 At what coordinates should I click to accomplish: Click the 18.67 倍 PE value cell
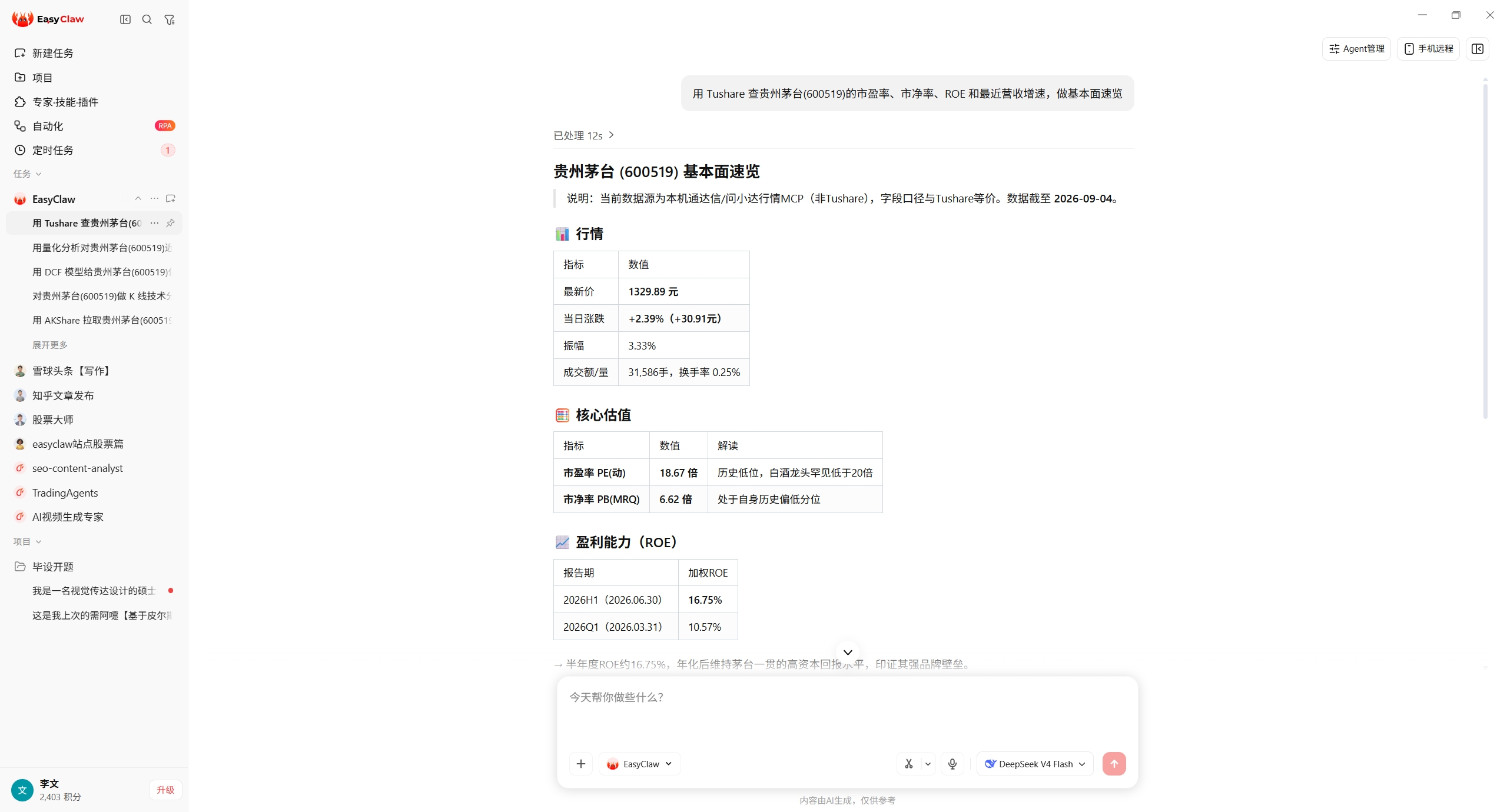[x=678, y=472]
